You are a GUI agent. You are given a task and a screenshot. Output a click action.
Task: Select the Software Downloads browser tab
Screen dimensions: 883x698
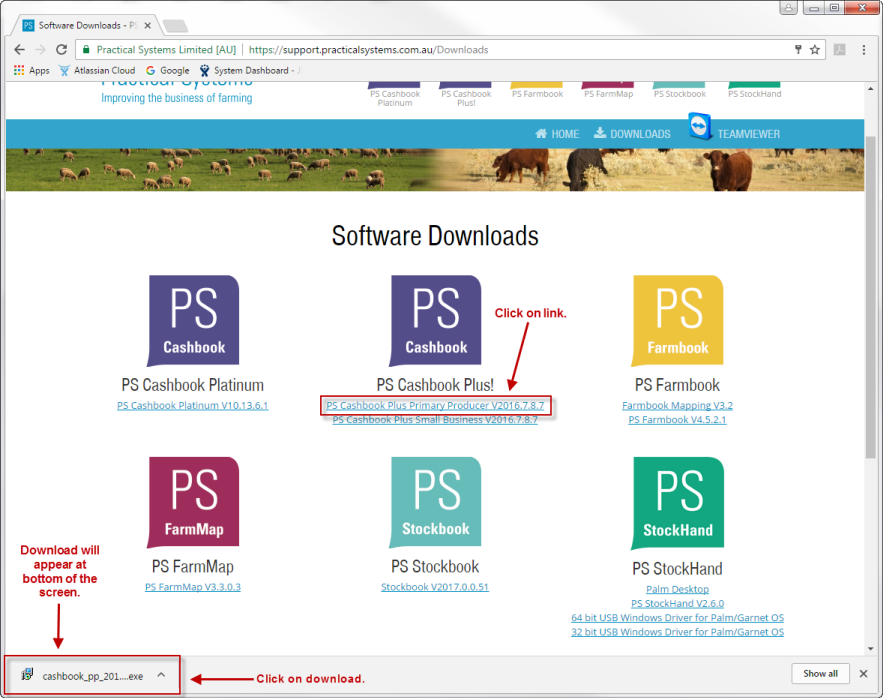click(x=86, y=25)
